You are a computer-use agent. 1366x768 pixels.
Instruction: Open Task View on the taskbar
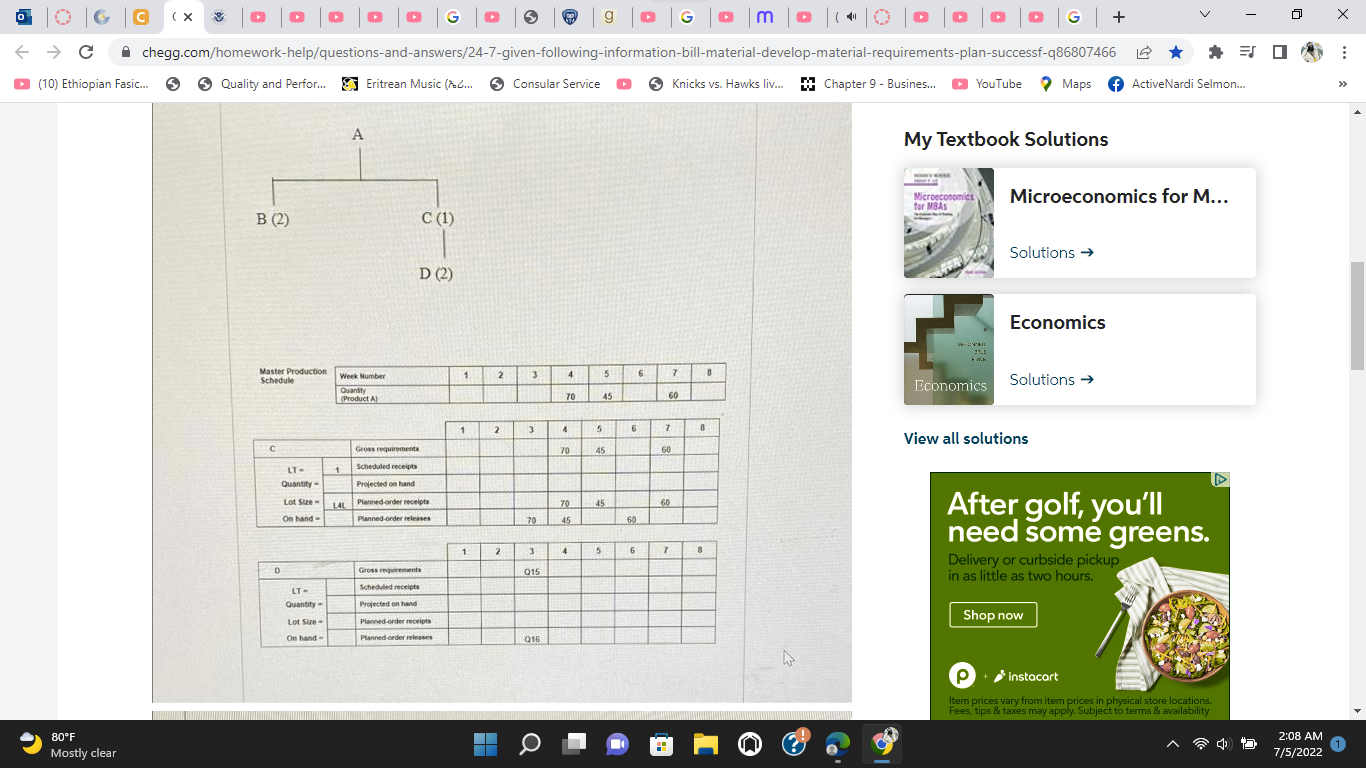tap(573, 744)
